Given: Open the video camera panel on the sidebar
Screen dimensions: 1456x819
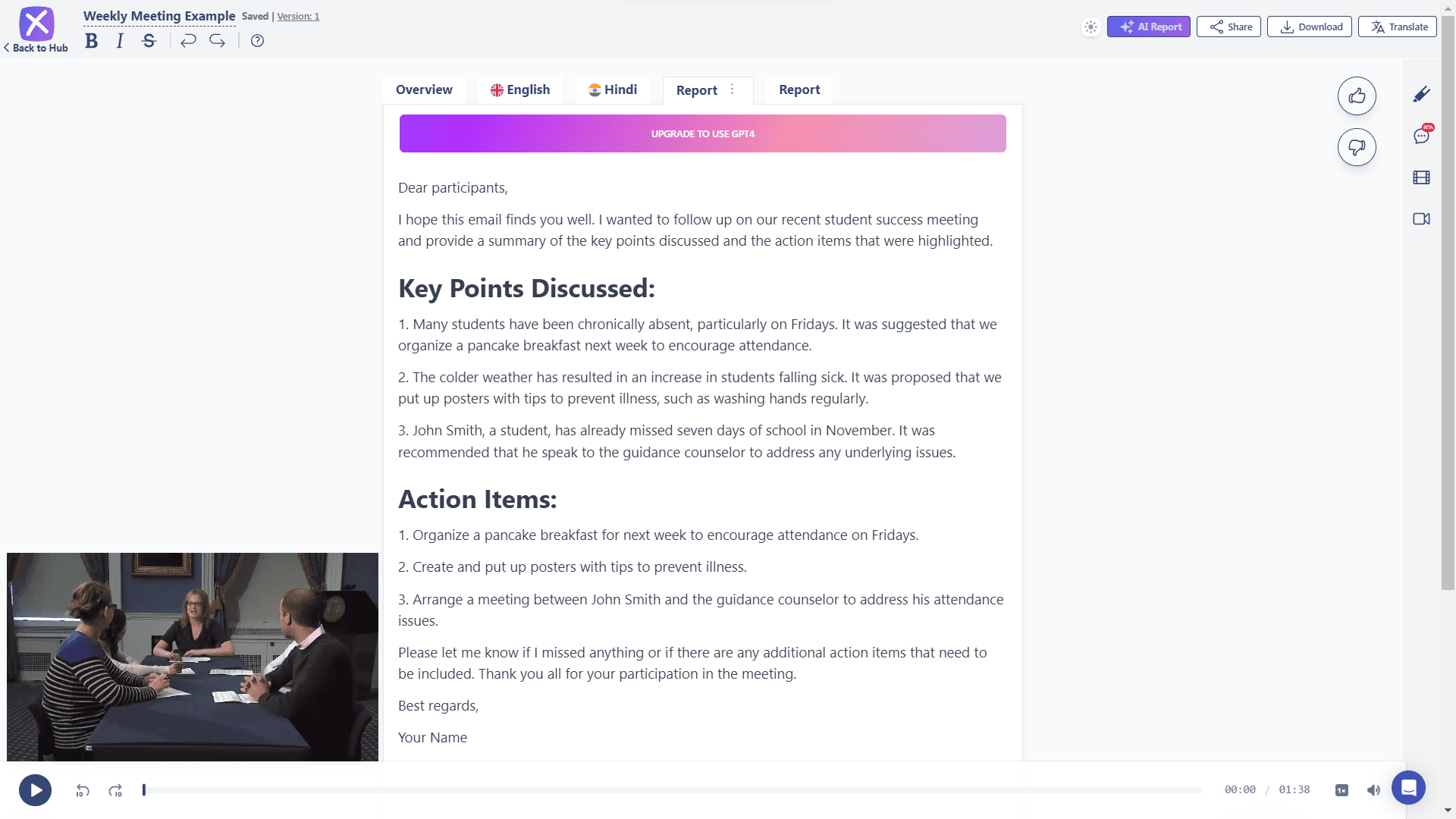Looking at the screenshot, I should pyautogui.click(x=1423, y=219).
